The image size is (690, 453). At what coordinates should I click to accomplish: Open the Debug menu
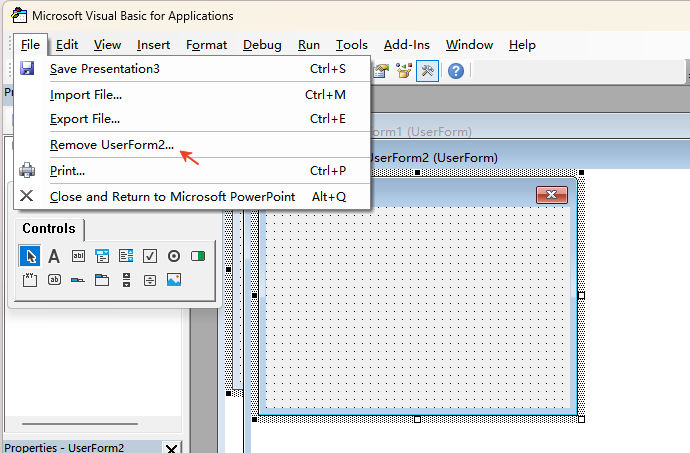[x=262, y=45]
